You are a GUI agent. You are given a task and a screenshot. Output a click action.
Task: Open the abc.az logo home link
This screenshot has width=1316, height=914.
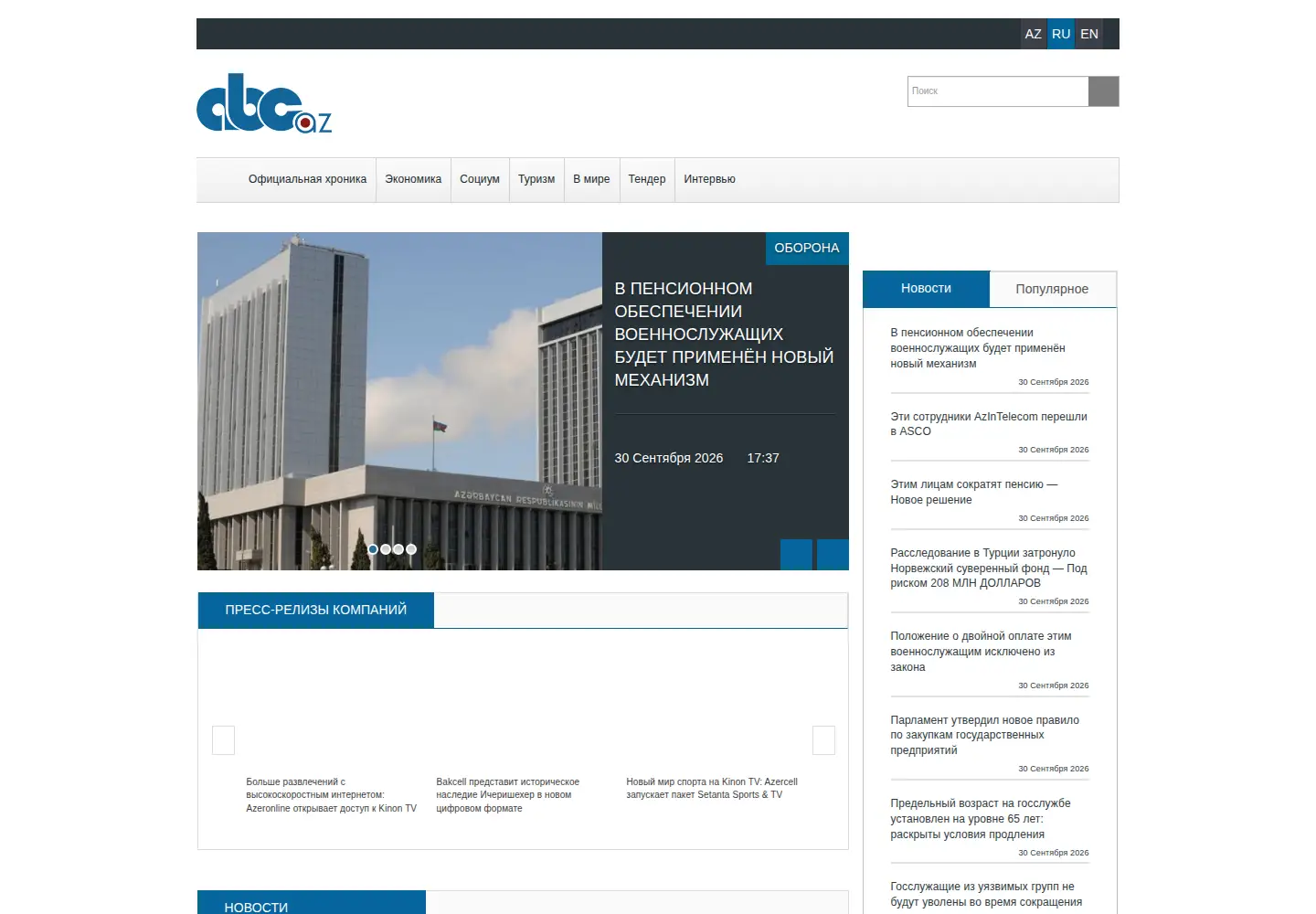264,103
